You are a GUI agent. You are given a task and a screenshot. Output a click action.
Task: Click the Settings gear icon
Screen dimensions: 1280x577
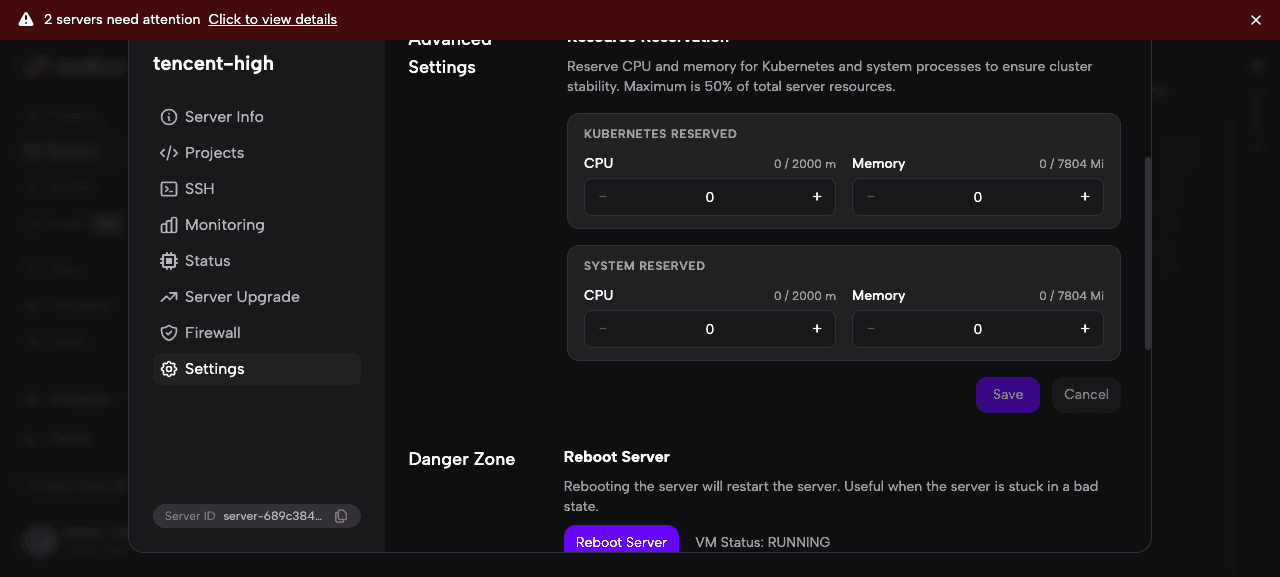(168, 368)
